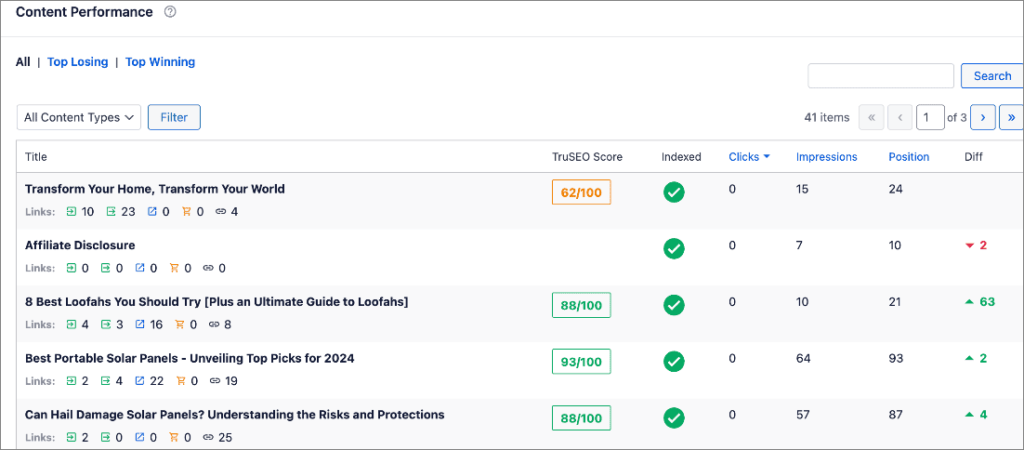The image size is (1024, 450).
Task: Click blue external links icon showing 16 in Loofahs row
Action: [140, 325]
